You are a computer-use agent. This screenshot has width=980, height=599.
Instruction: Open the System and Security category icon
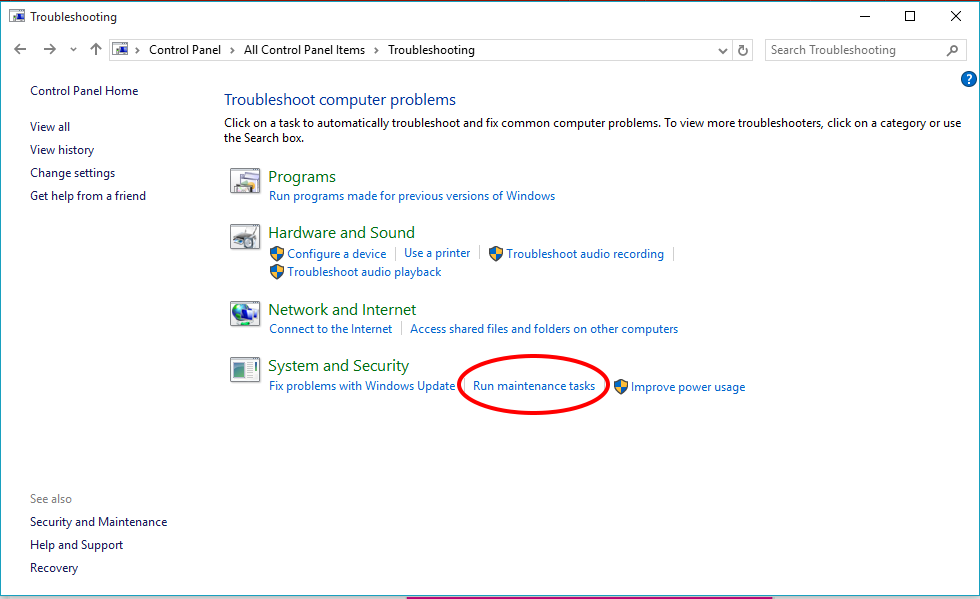(245, 370)
